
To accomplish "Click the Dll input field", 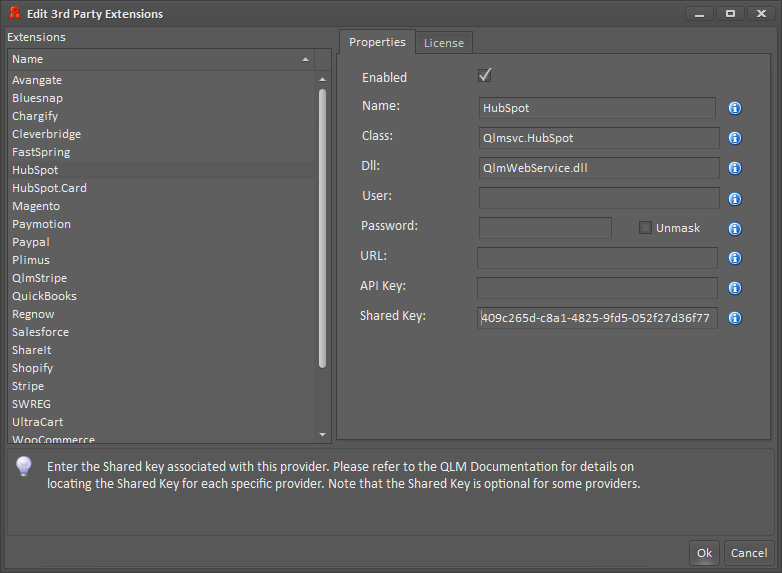I will click(x=599, y=168).
